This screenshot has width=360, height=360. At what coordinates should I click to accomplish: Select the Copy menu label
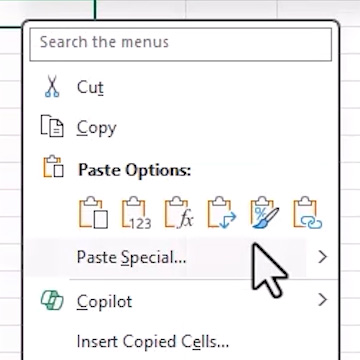(96, 128)
